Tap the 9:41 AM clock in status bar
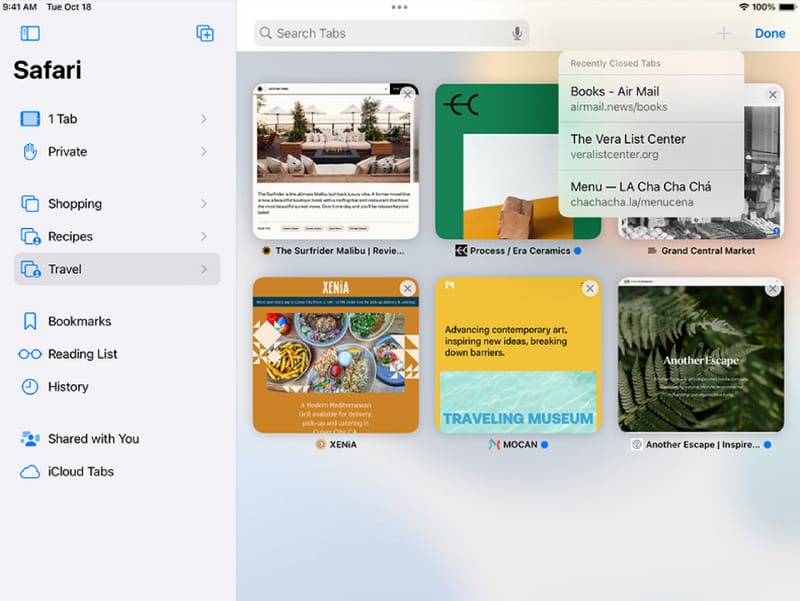Viewport: 800px width, 601px height. click(20, 7)
